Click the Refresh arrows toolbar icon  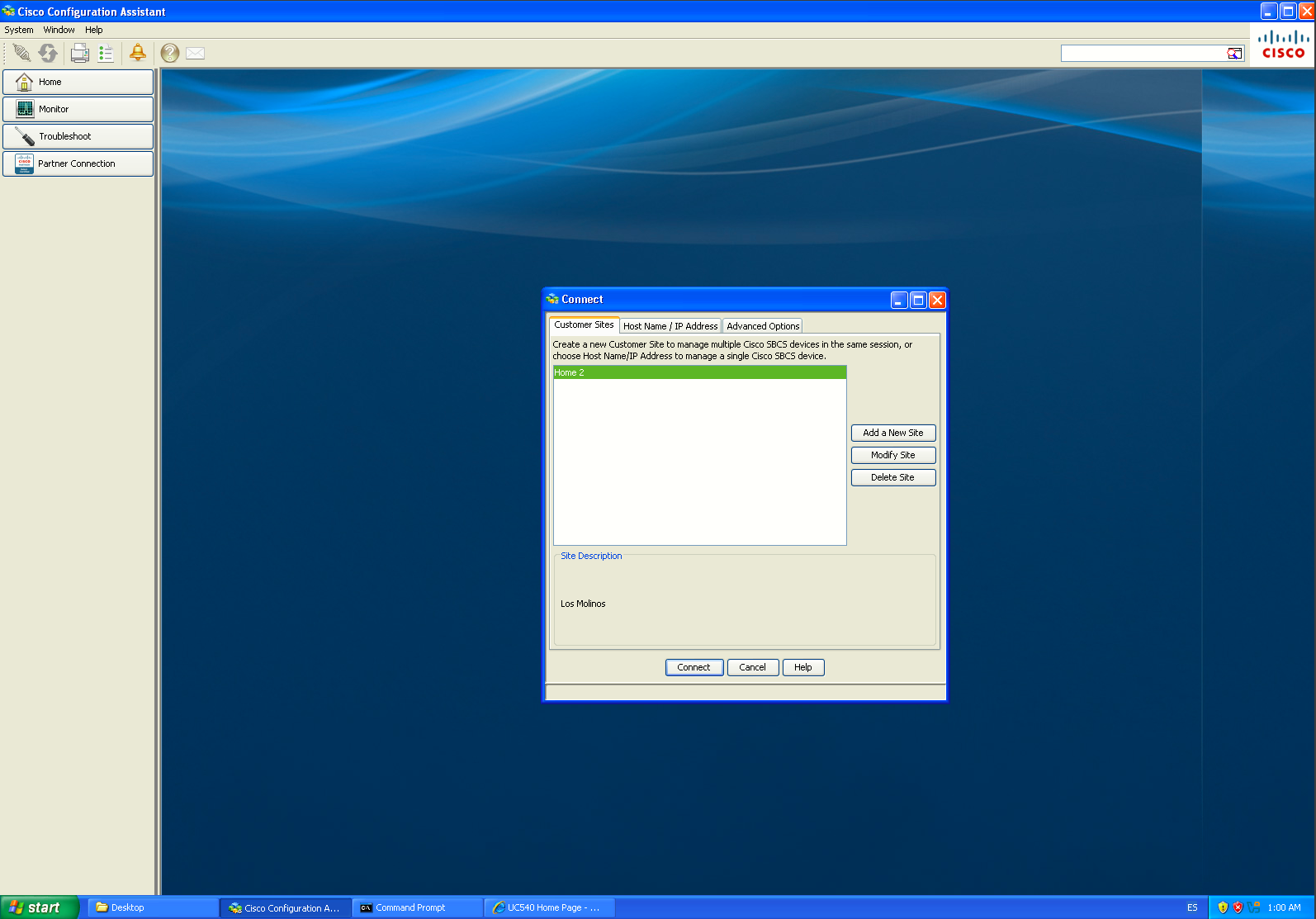[x=48, y=53]
